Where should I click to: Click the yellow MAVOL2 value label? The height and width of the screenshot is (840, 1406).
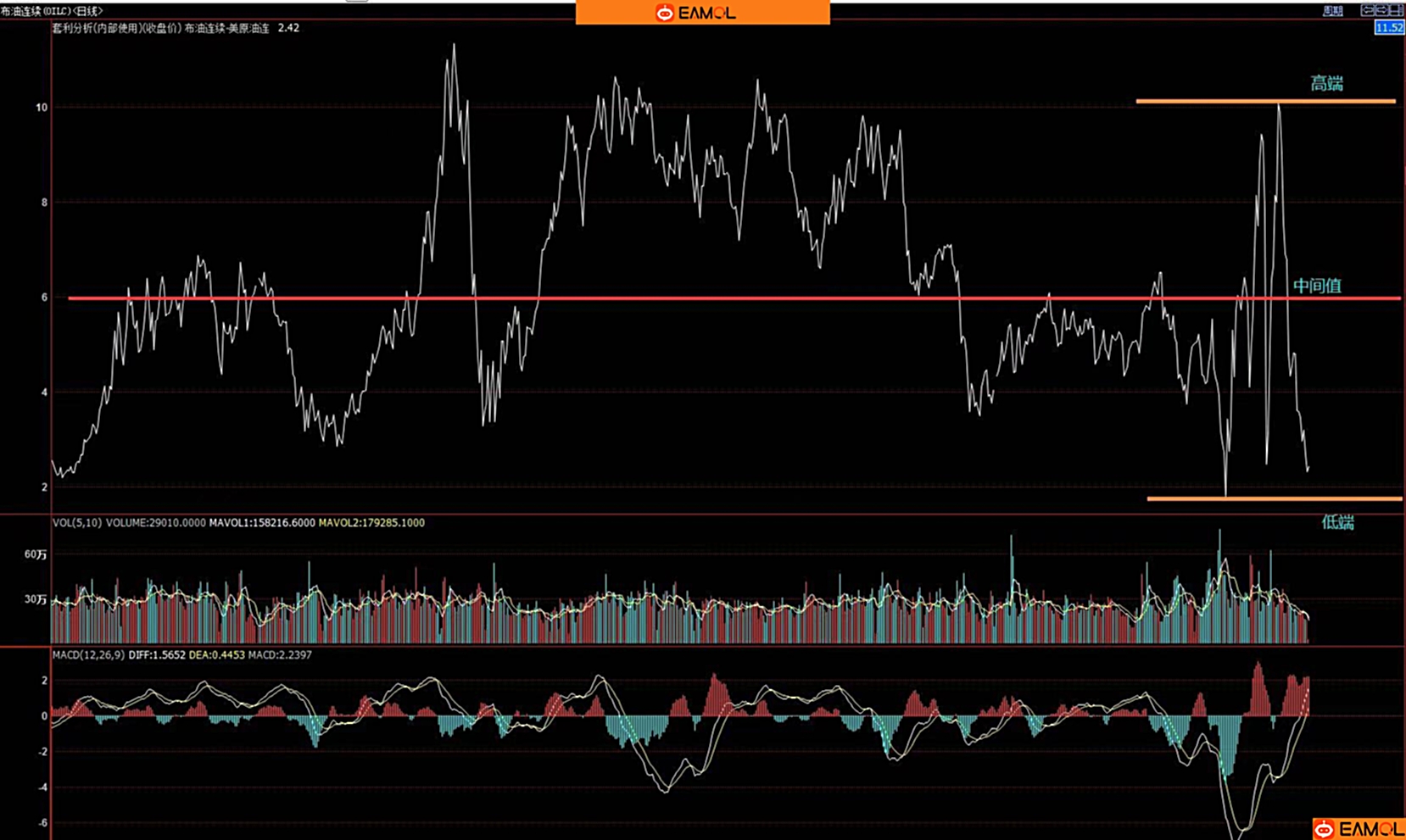click(x=371, y=523)
